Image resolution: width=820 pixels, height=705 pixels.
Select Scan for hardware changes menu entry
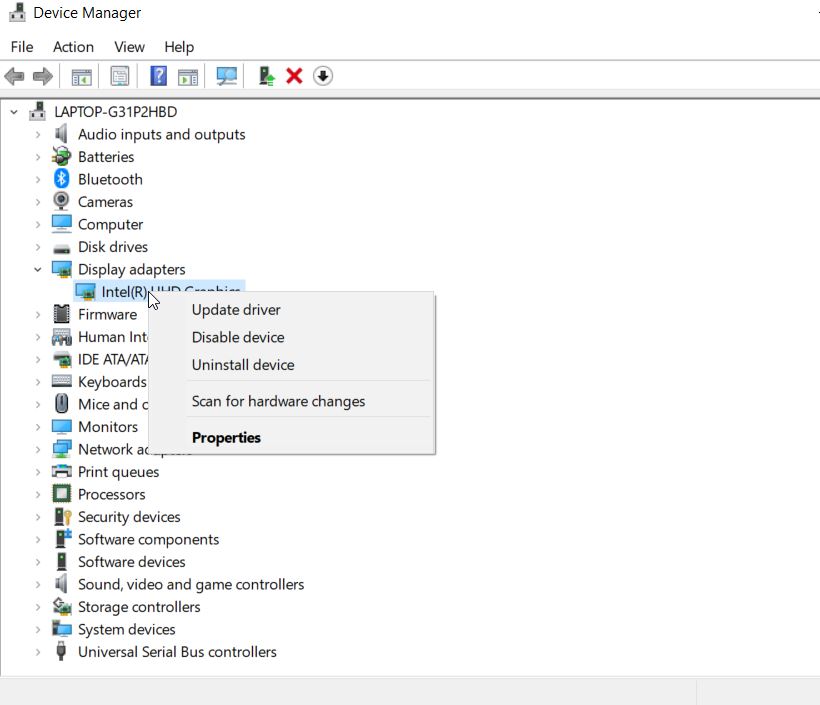tap(291, 401)
